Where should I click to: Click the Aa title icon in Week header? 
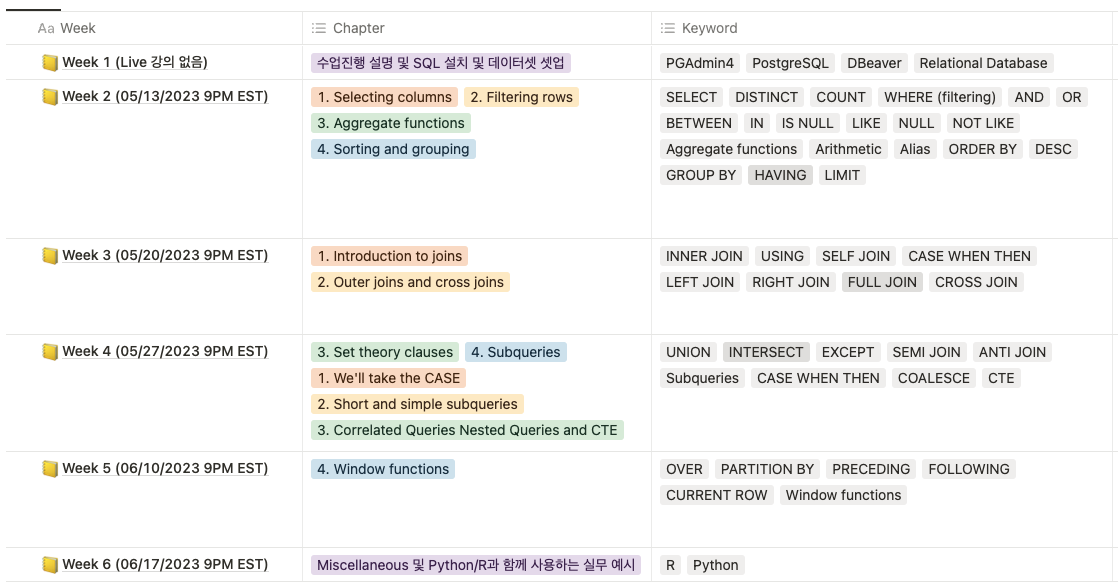(46, 29)
